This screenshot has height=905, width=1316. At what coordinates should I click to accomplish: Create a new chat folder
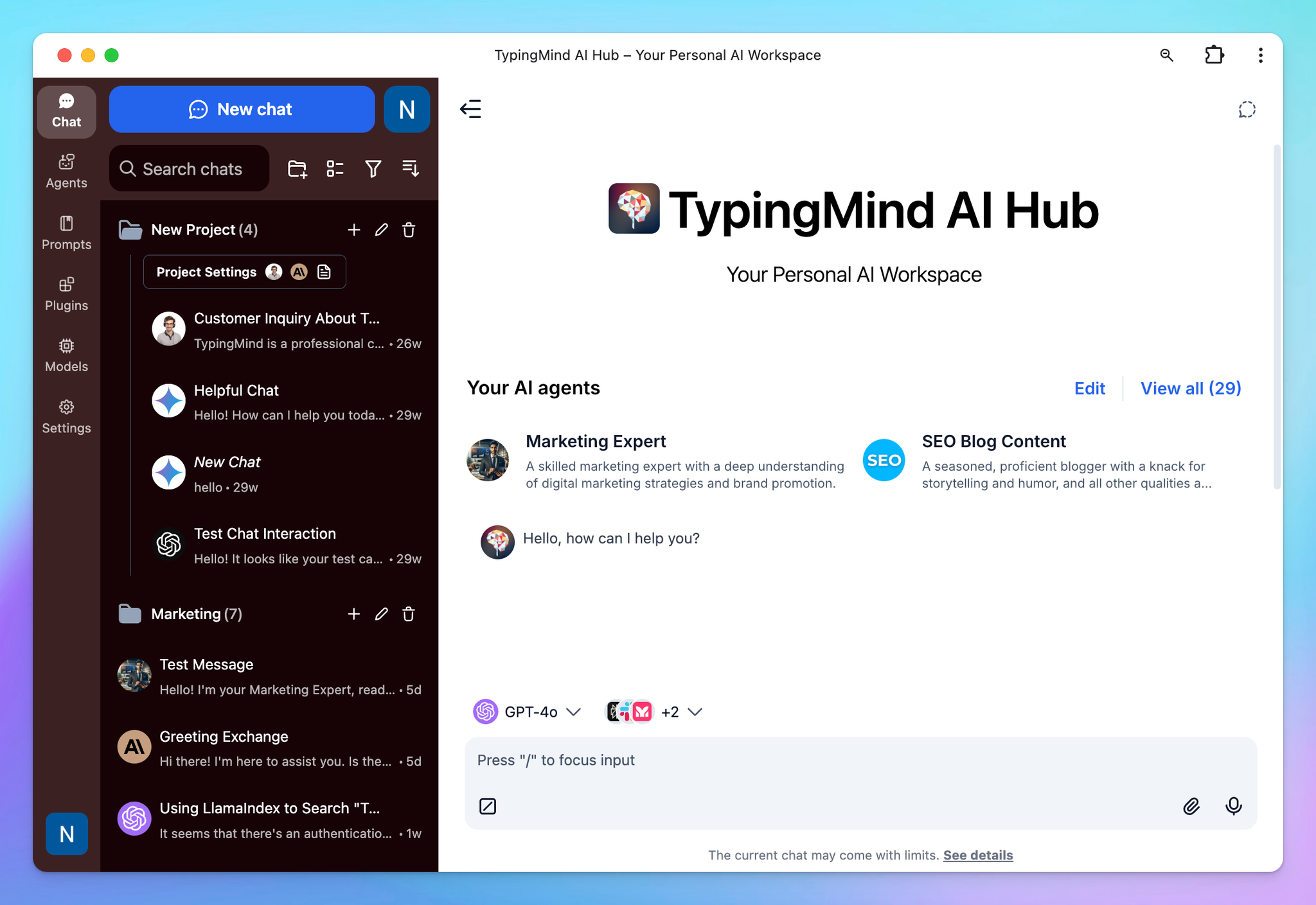(296, 168)
